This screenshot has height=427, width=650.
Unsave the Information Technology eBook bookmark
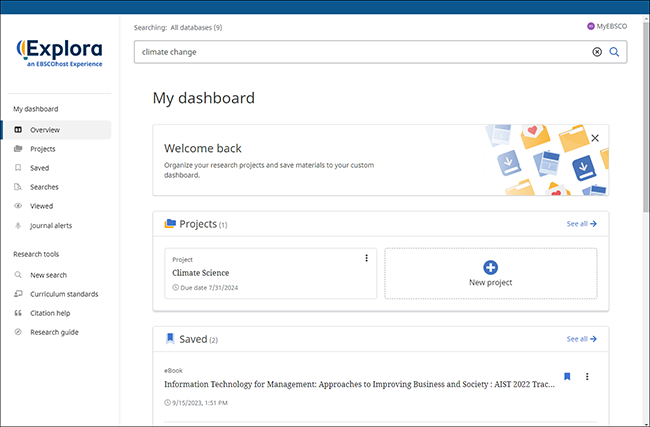coord(567,376)
